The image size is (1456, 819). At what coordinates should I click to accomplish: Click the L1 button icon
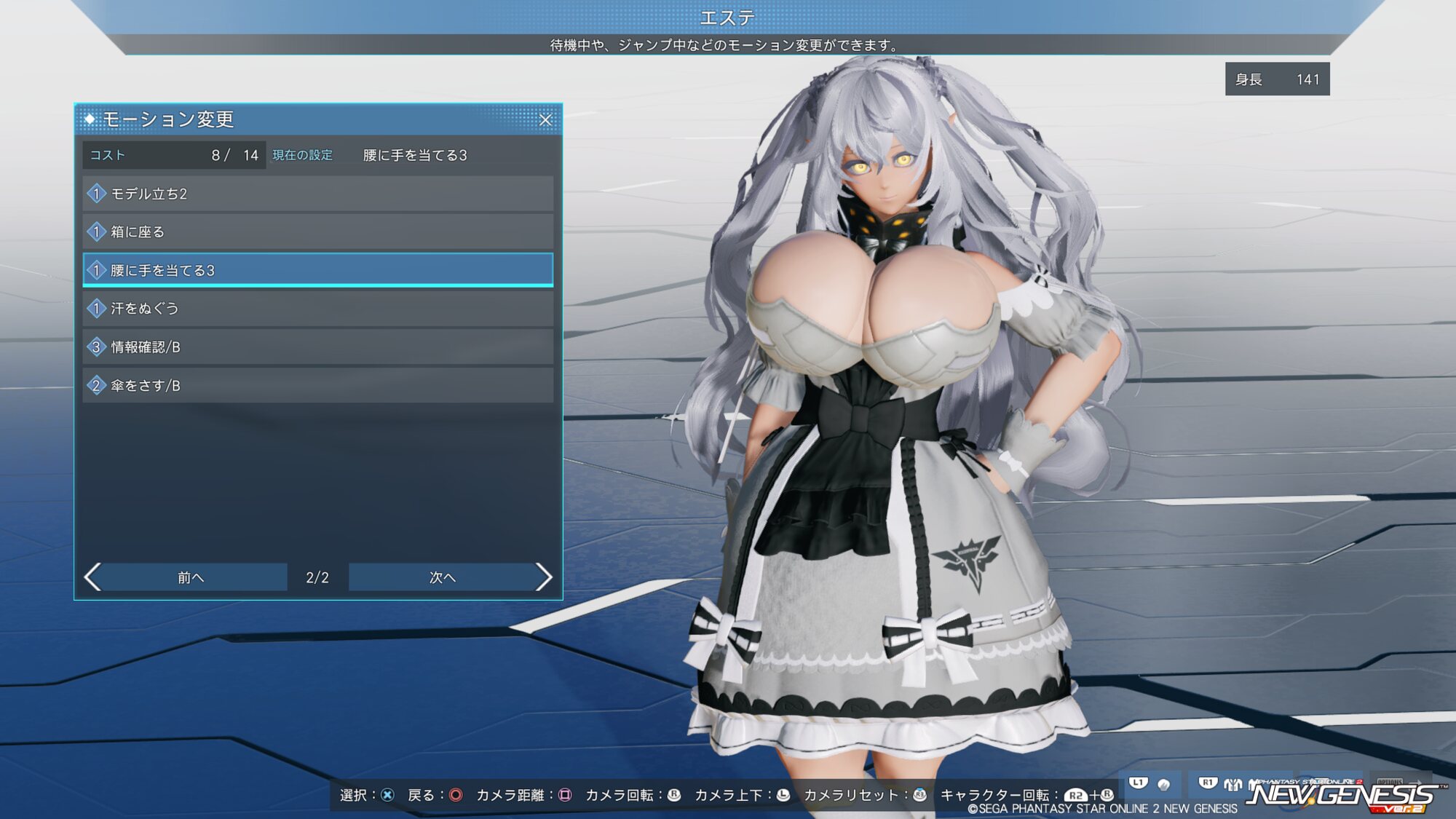tap(1138, 783)
